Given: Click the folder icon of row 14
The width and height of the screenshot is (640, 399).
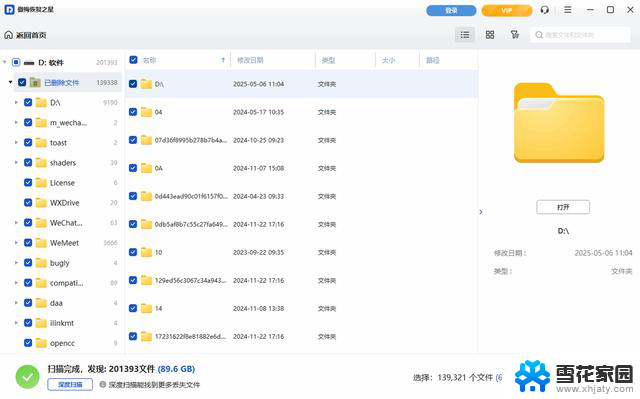Looking at the screenshot, I should 146,308.
